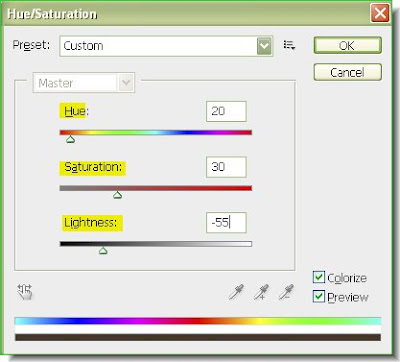Viewport: 400px width, 362px height.
Task: Click the brown result color bar
Action: pyautogui.click(x=198, y=337)
